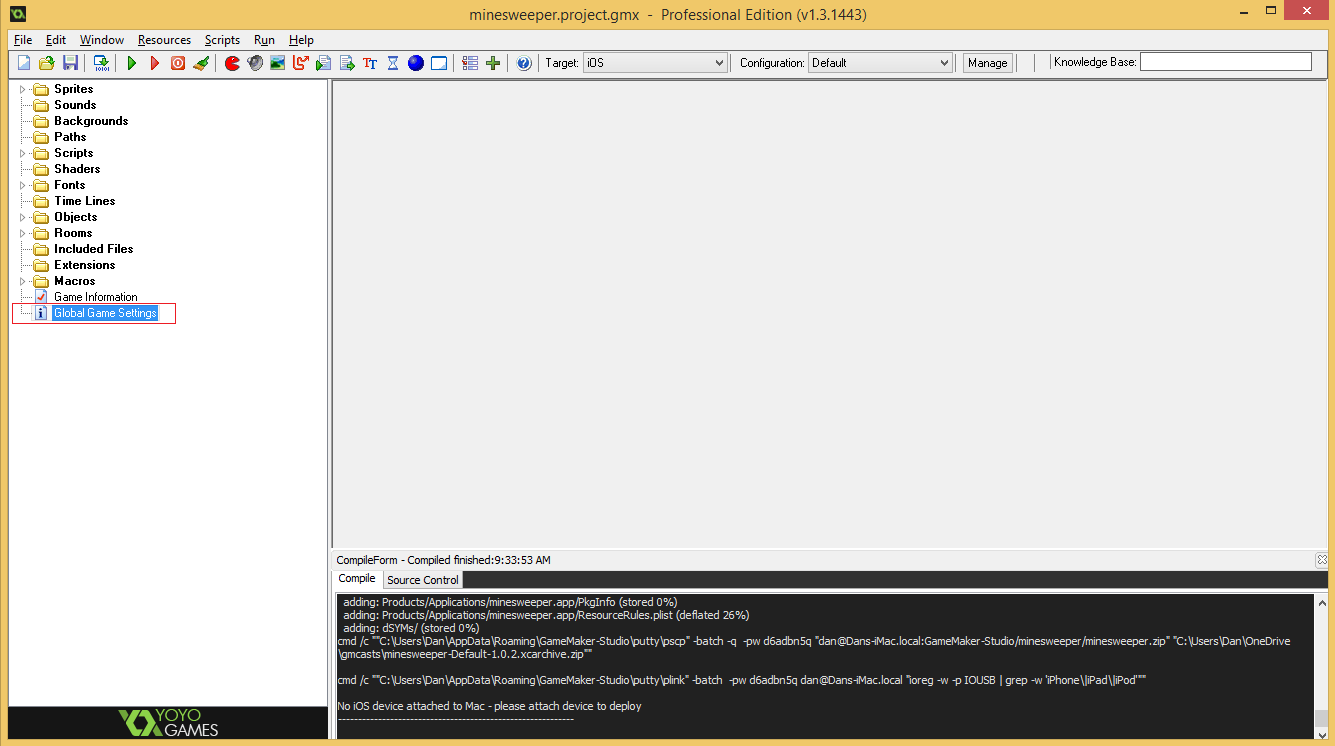Screen dimensions: 1335x746
Task: Select the Backgrounds folder in tree
Action: point(91,121)
